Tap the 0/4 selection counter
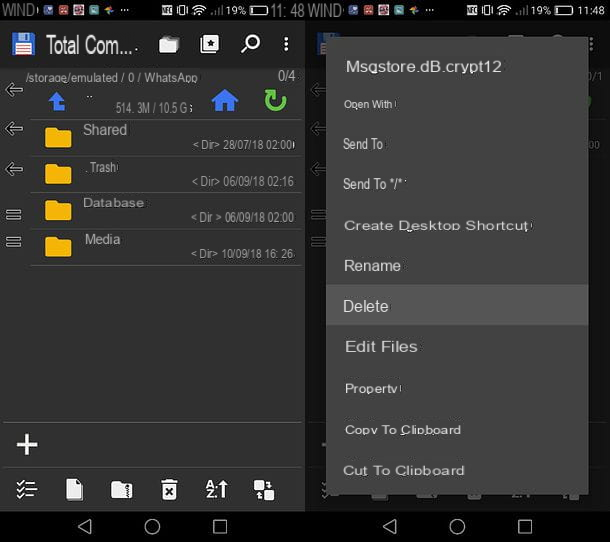610x542 pixels. click(x=287, y=76)
